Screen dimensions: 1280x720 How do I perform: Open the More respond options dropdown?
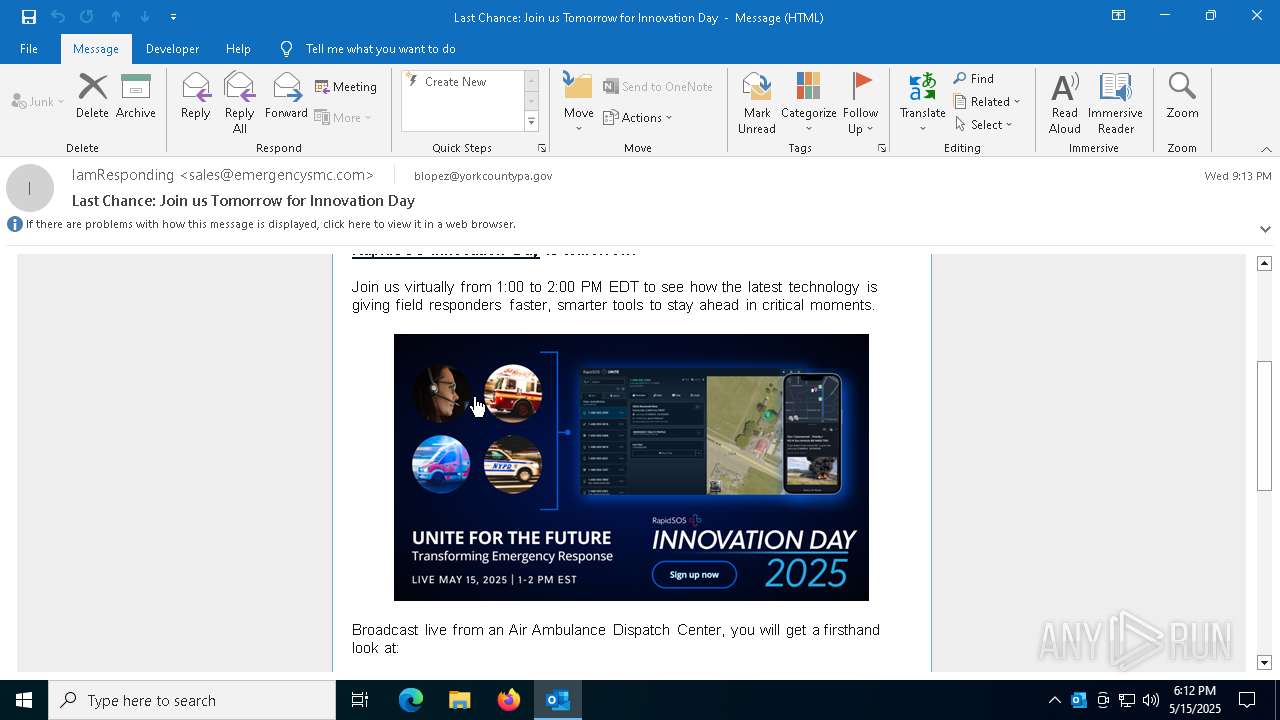[343, 118]
